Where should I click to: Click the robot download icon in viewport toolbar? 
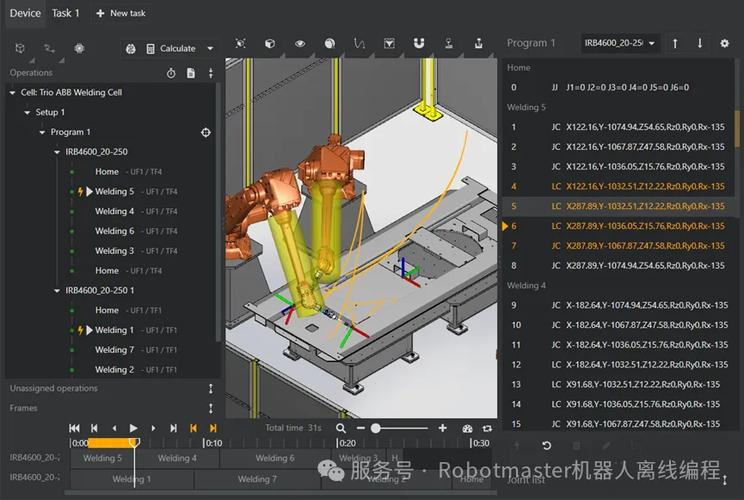point(448,44)
